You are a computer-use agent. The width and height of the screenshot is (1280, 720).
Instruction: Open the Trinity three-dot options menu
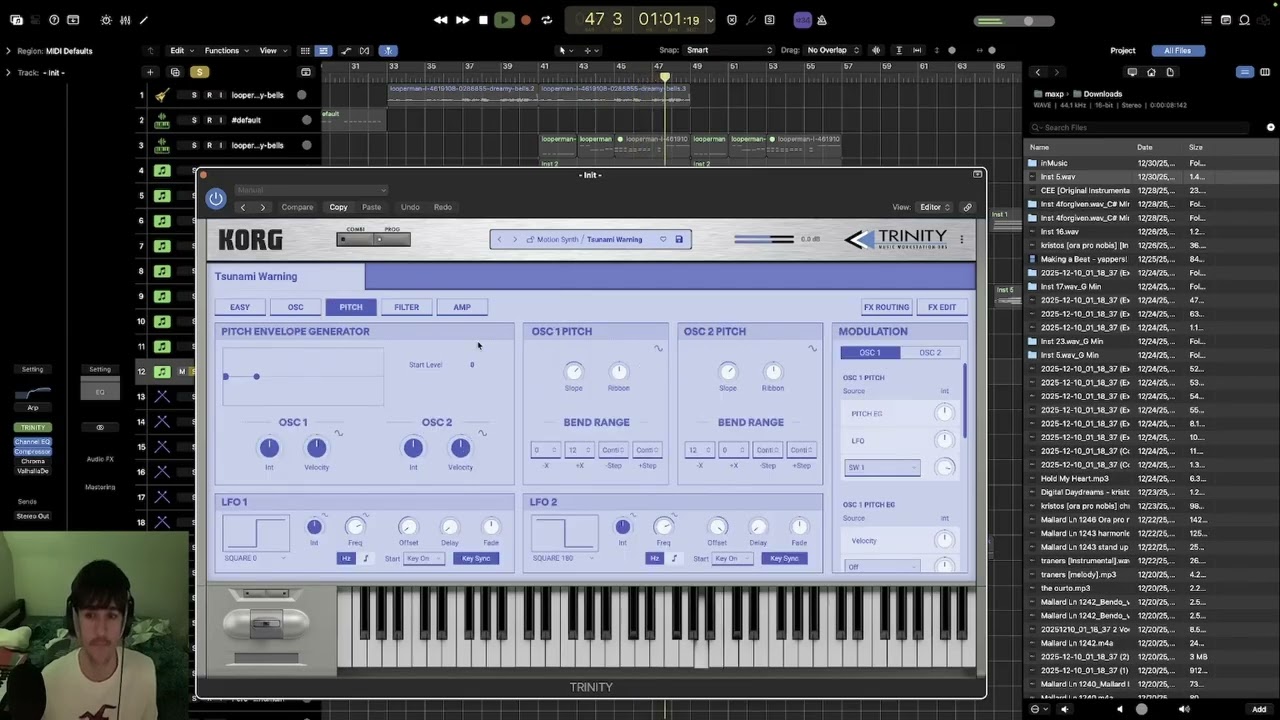click(962, 239)
